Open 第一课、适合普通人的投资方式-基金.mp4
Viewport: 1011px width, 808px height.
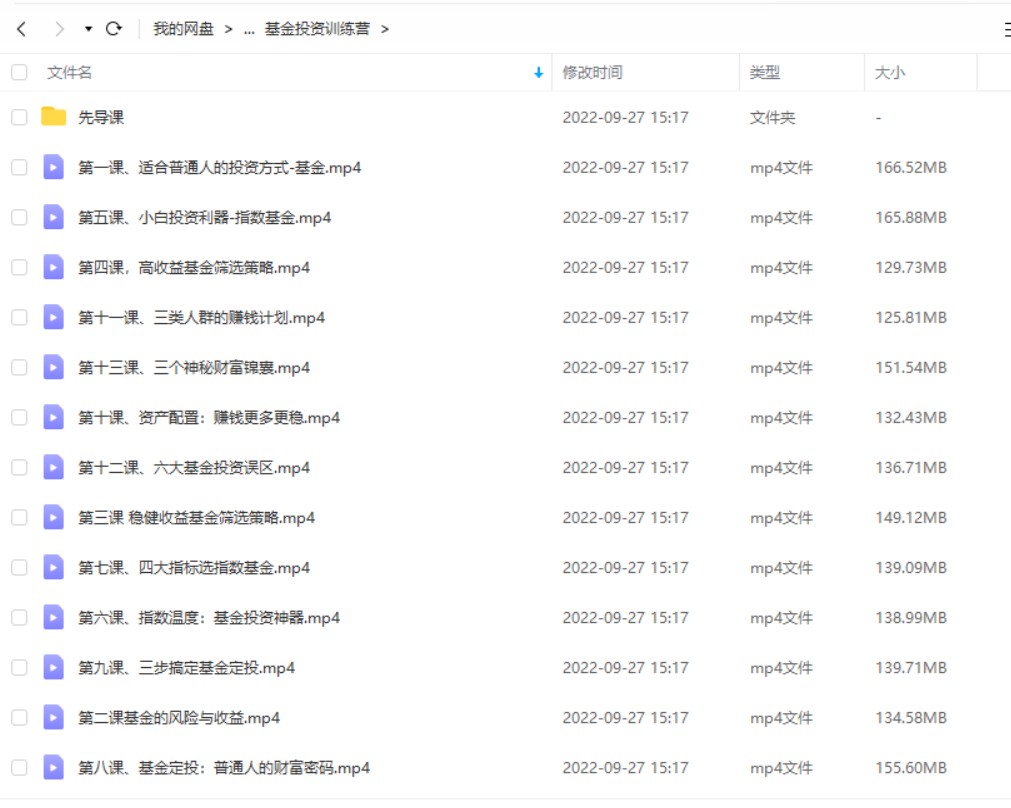(219, 168)
